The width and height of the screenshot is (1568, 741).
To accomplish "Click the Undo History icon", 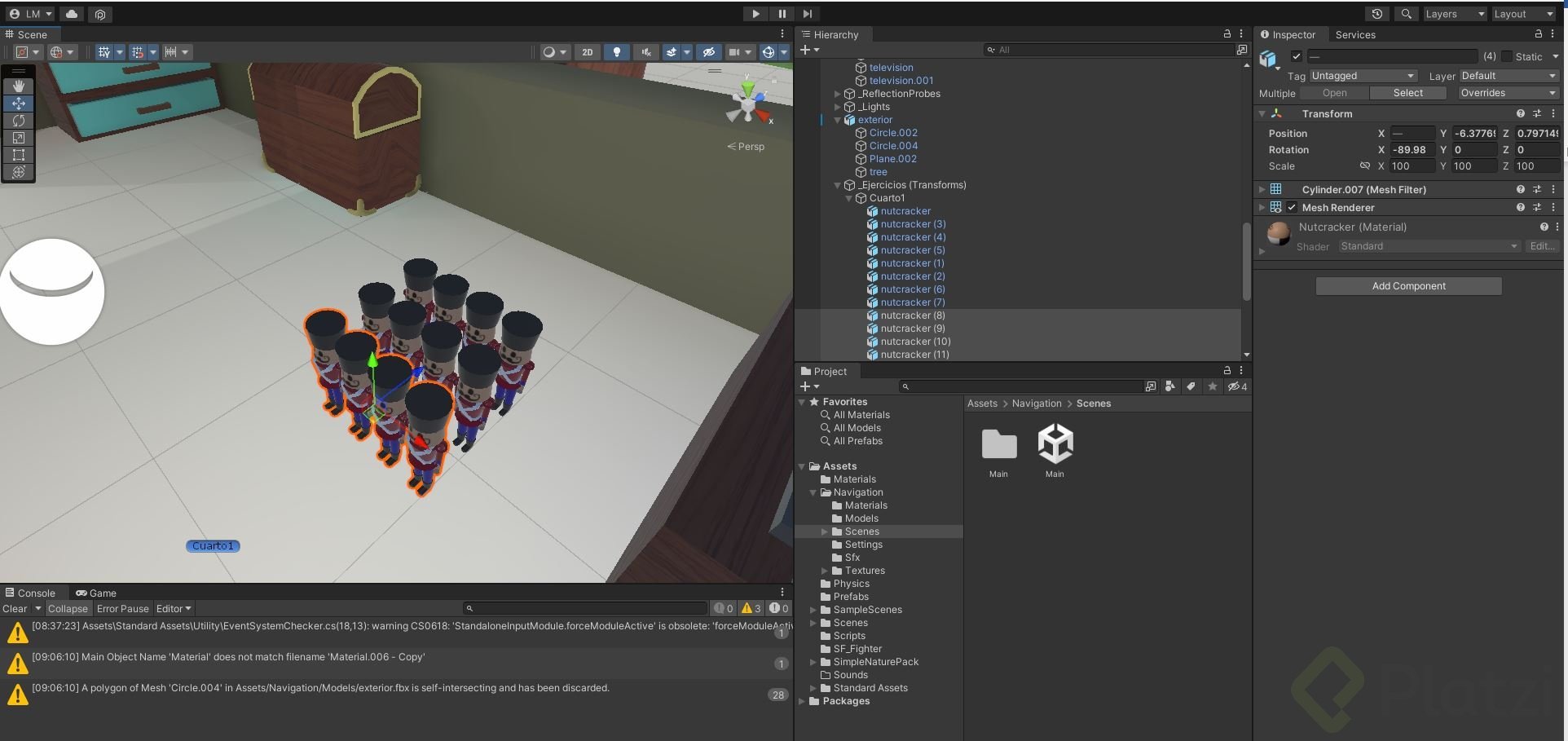I will [1377, 14].
